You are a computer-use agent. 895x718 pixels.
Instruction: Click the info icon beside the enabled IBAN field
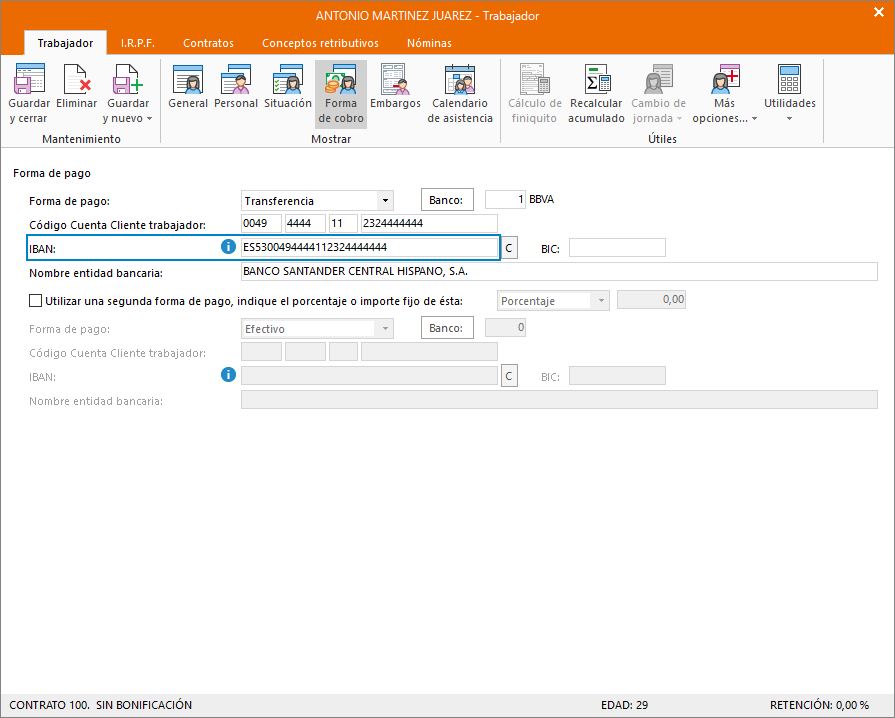click(228, 247)
